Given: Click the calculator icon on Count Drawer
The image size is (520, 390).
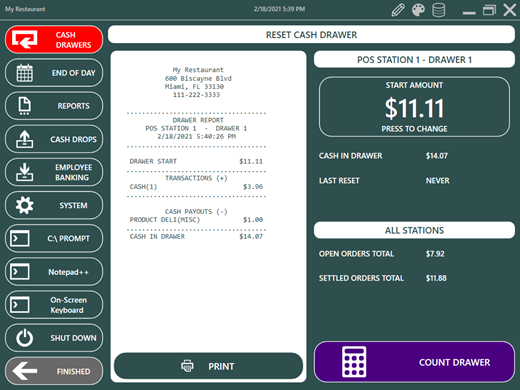Looking at the screenshot, I should [x=354, y=362].
